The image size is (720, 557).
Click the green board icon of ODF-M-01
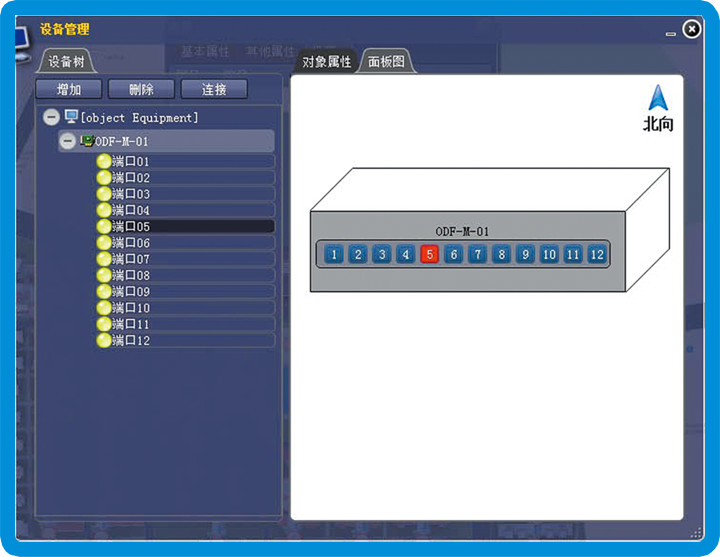pos(87,140)
